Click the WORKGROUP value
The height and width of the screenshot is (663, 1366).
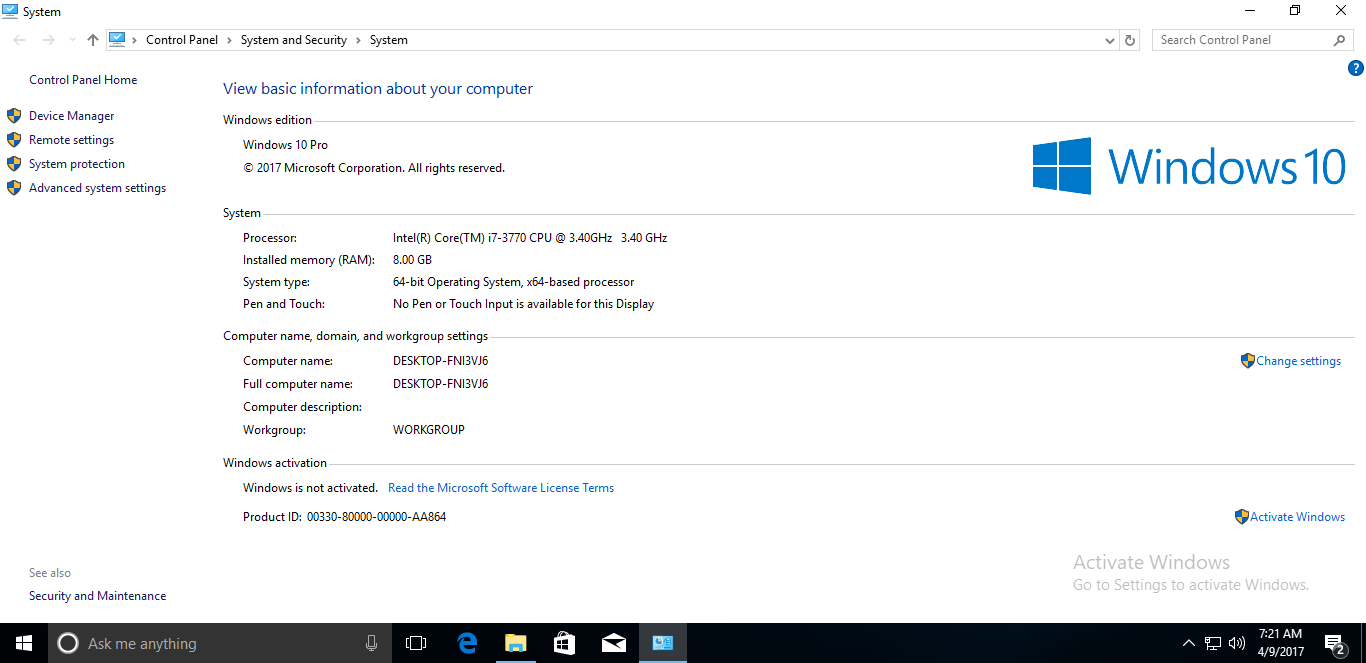tap(429, 430)
